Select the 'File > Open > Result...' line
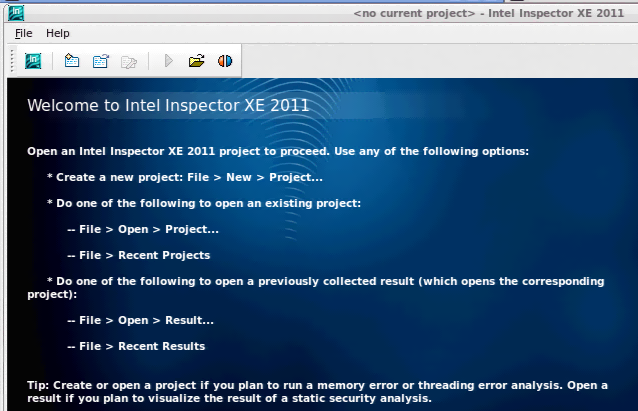This screenshot has height=411, width=638. (x=140, y=320)
